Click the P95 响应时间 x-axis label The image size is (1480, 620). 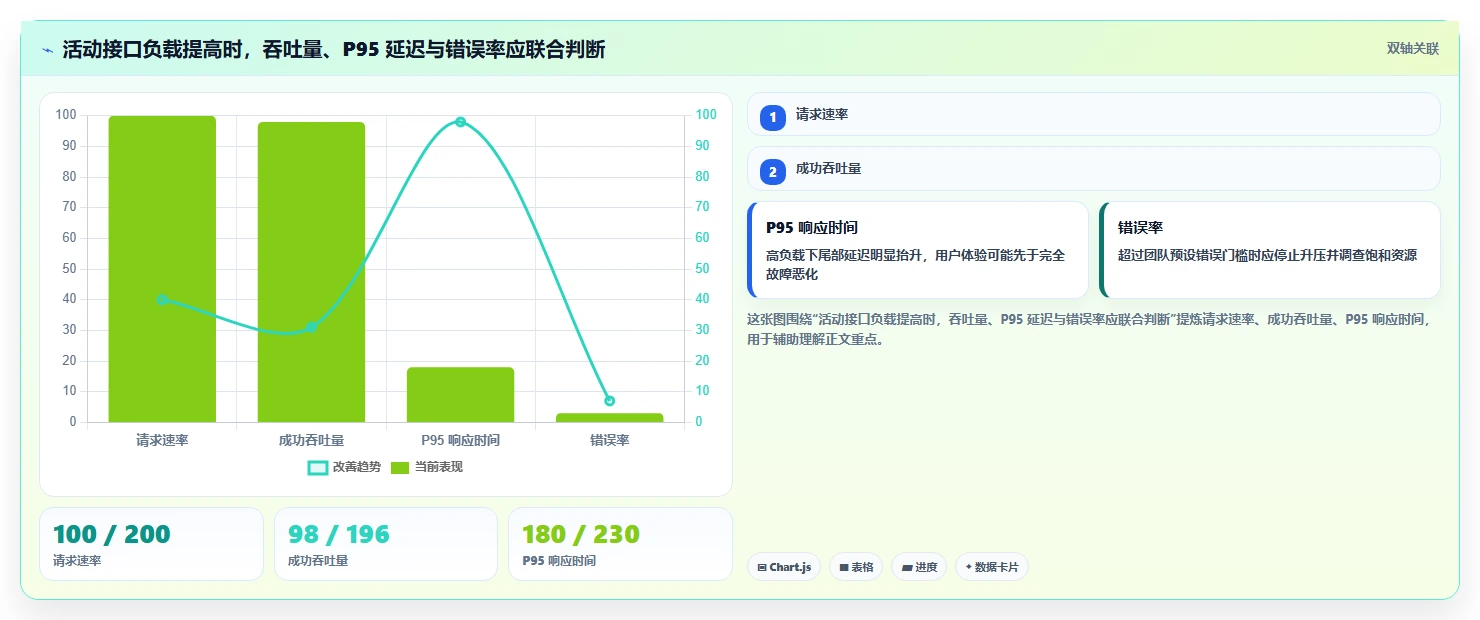click(460, 440)
